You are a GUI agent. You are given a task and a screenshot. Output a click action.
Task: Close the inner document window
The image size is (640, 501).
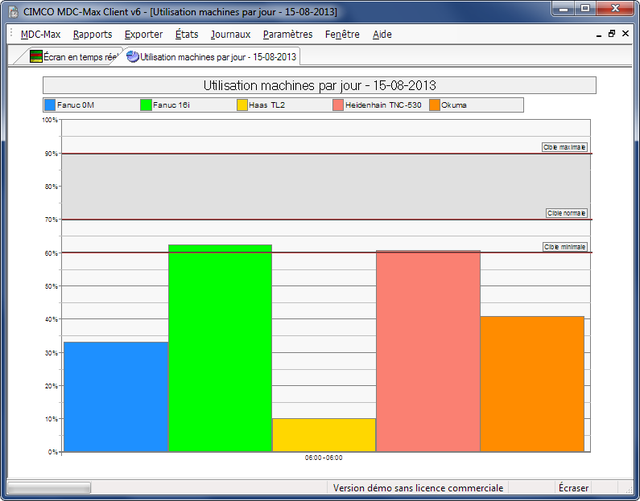625,33
